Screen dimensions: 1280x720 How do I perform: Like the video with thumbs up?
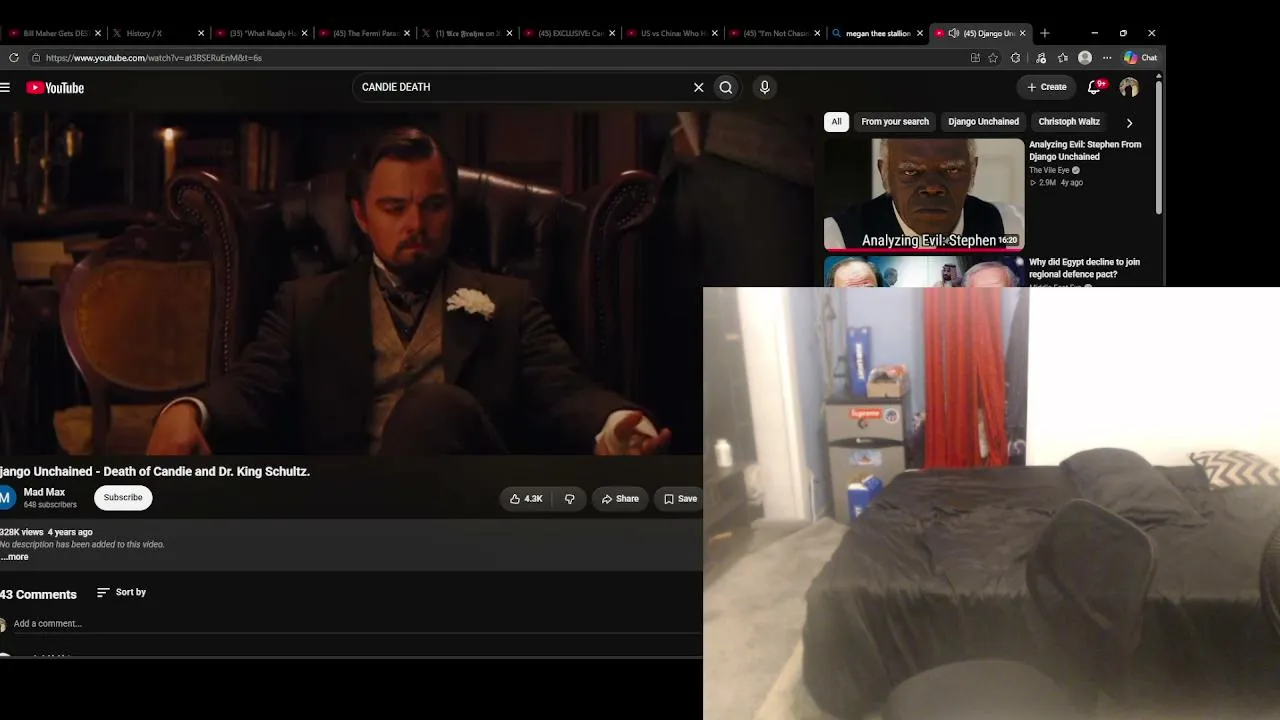pos(526,499)
